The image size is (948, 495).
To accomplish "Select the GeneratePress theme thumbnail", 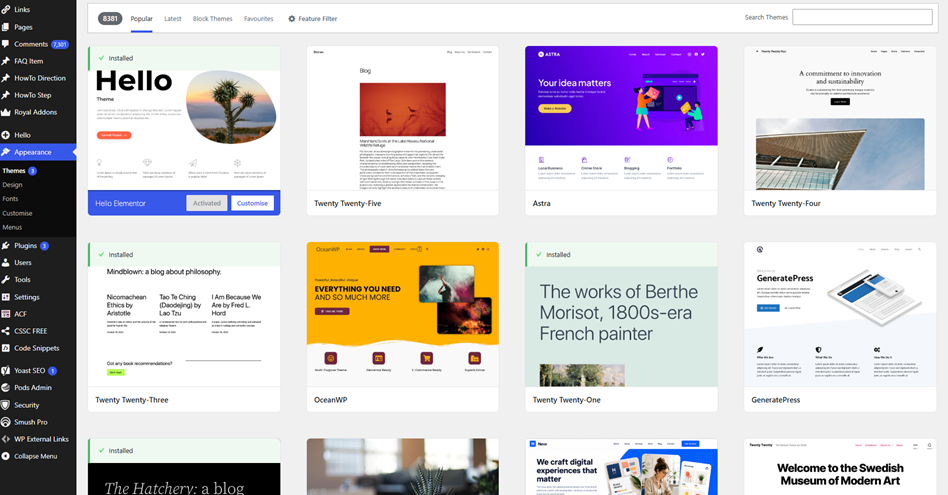I will (x=840, y=315).
